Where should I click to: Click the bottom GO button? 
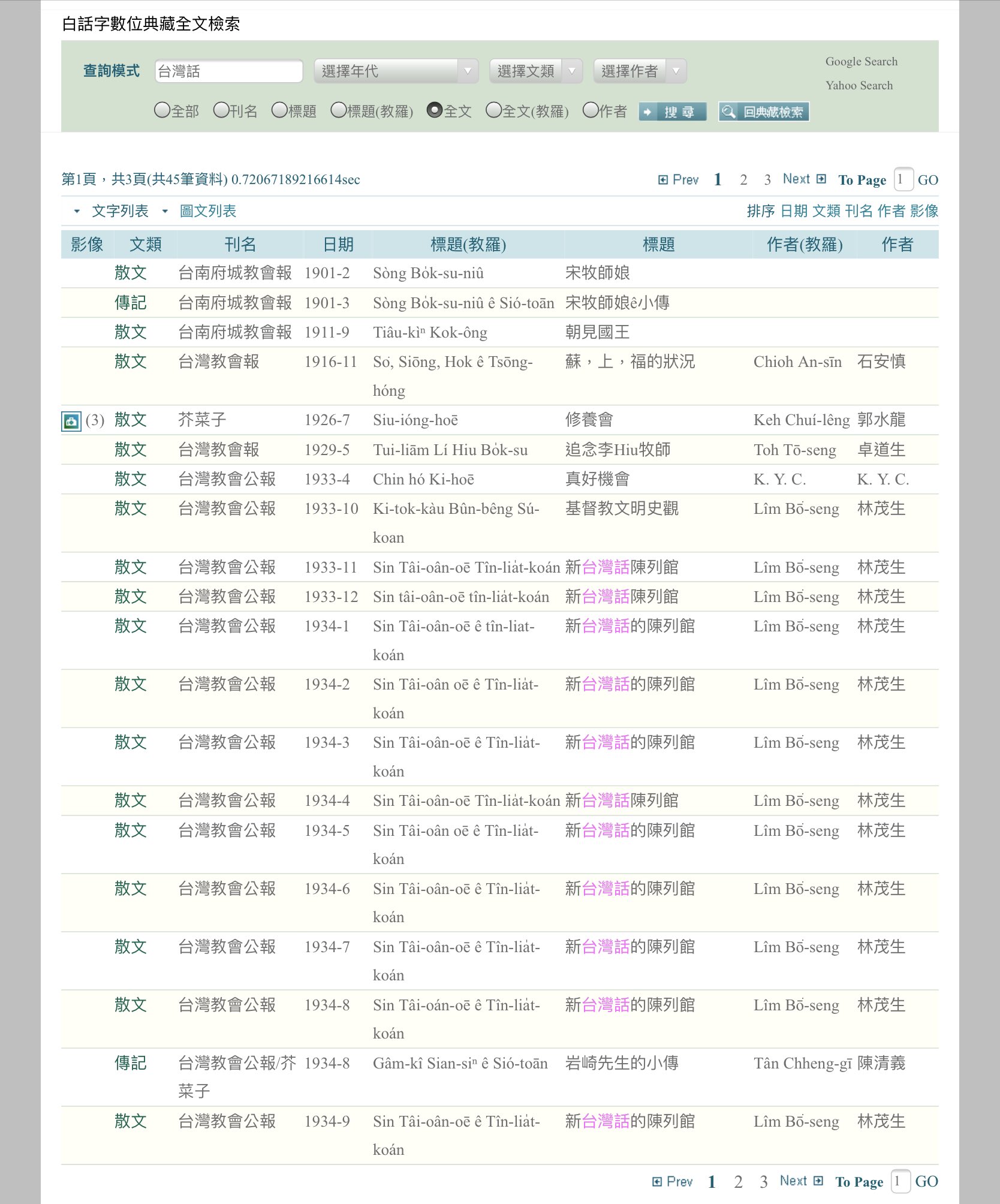tap(926, 1181)
